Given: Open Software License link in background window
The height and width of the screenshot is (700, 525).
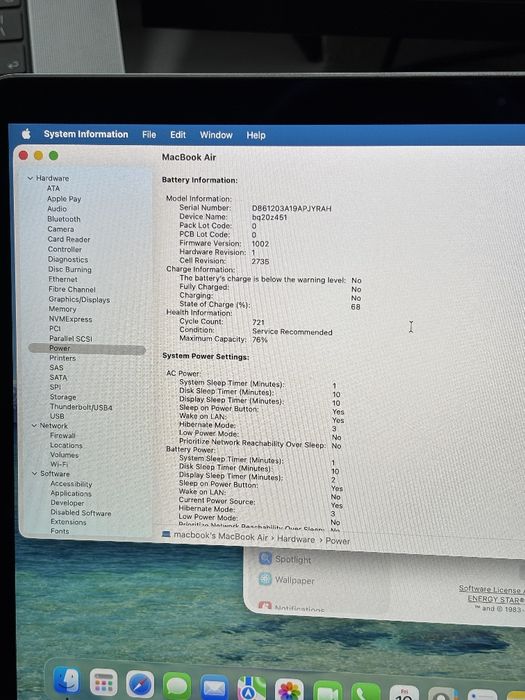Looking at the screenshot, I should (x=491, y=589).
